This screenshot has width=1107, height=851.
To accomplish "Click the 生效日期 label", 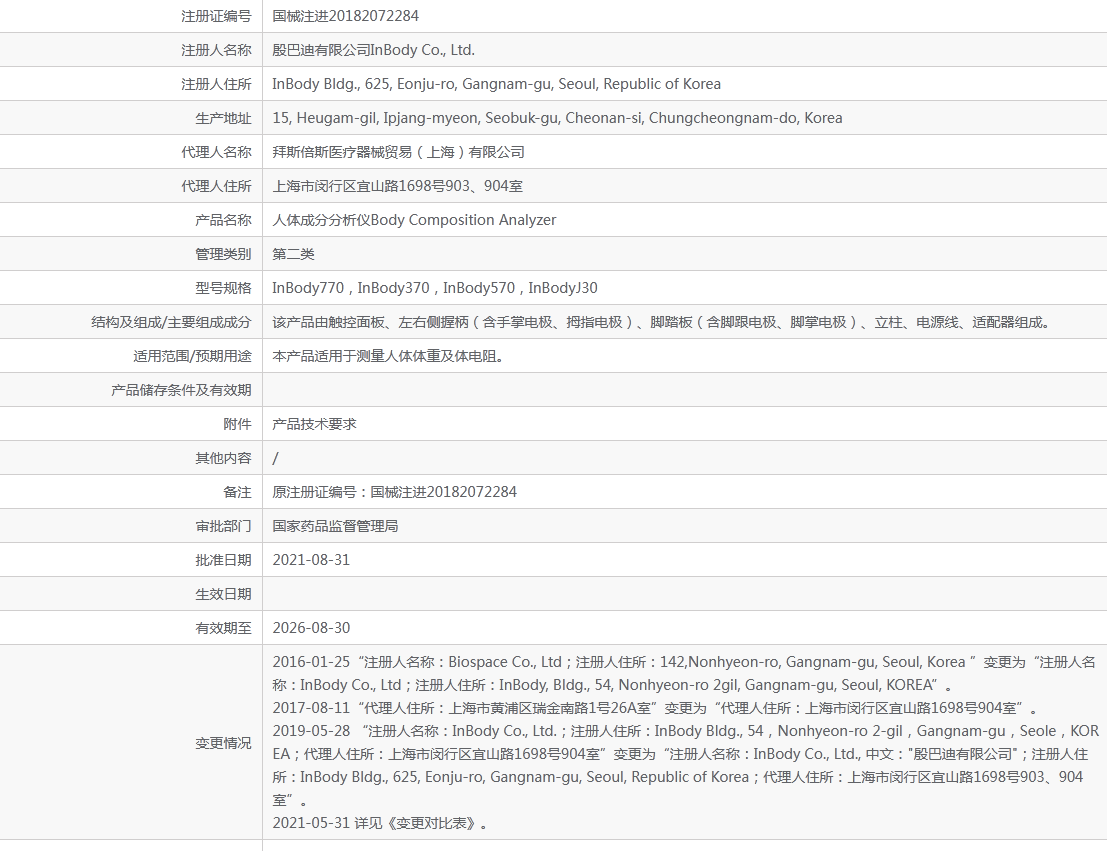I will tap(223, 594).
